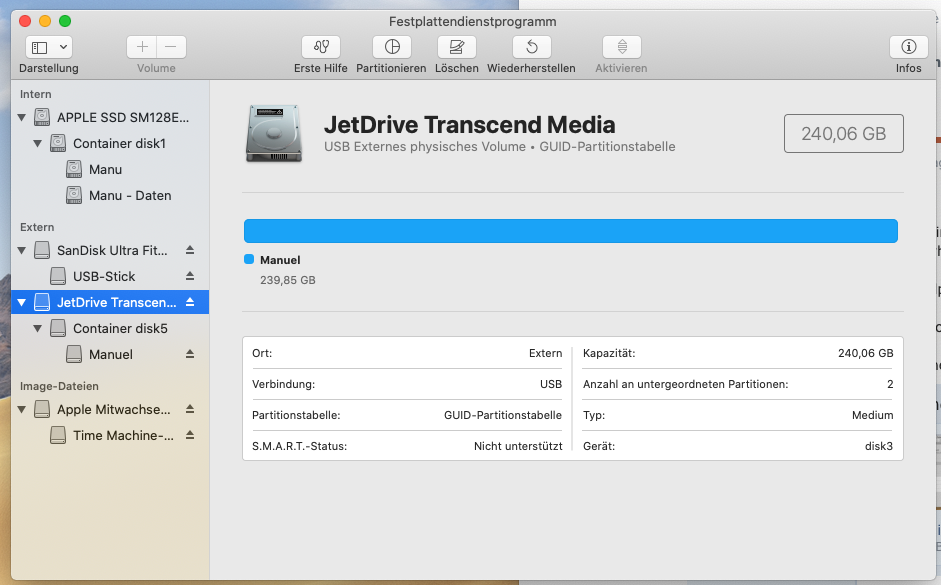This screenshot has width=941, height=585.
Task: Select JetDrive Transcend in sidebar
Action: pos(110,302)
